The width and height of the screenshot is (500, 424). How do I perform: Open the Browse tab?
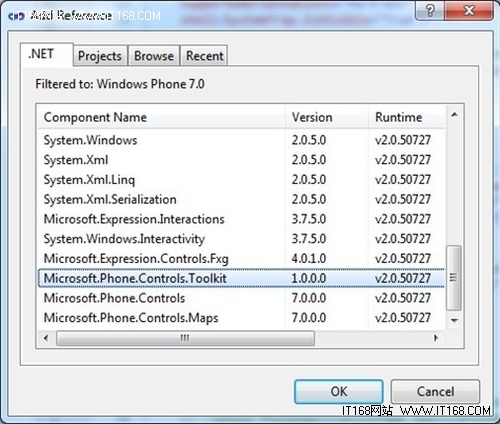154,56
